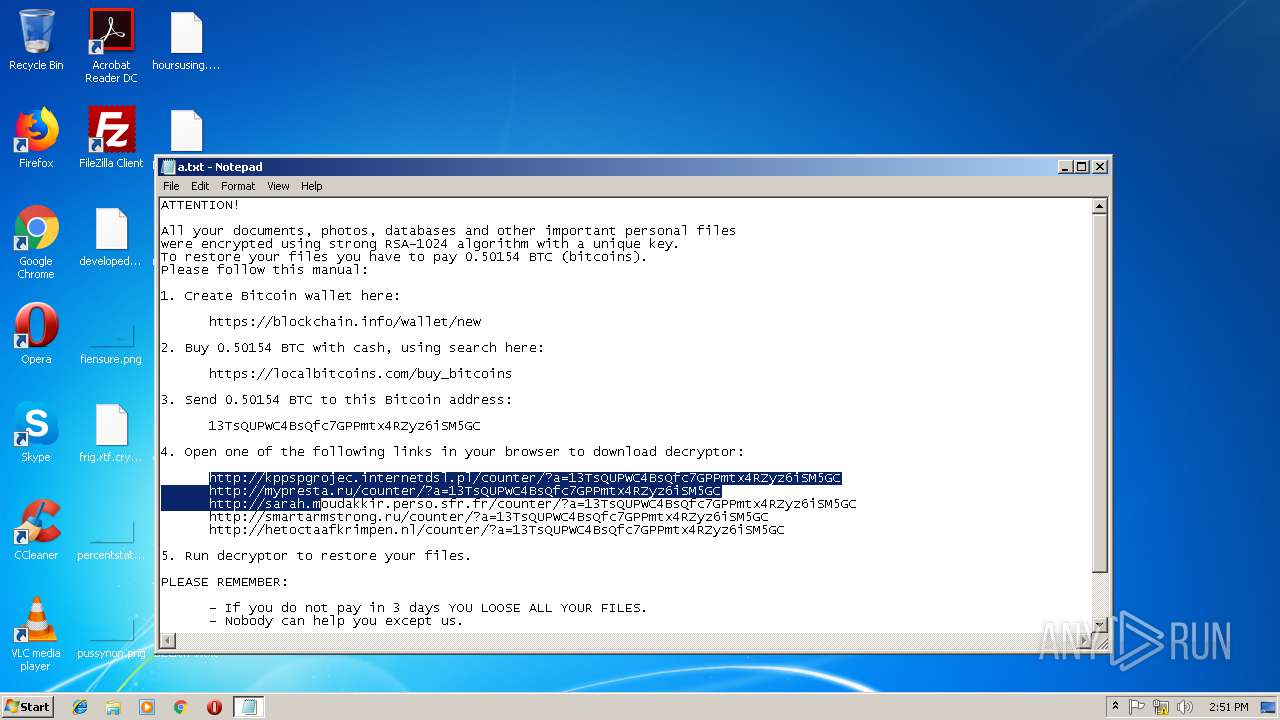Viewport: 1280px width, 720px height.
Task: Select the hoursusing file on desktop
Action: pos(186,40)
